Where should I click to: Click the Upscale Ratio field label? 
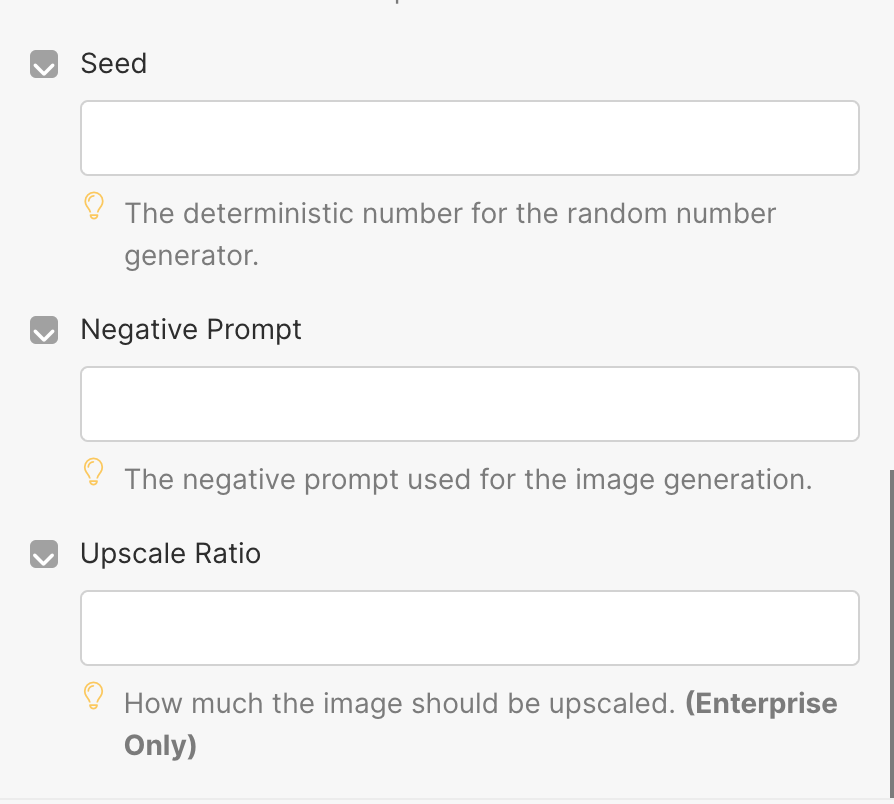(x=171, y=554)
